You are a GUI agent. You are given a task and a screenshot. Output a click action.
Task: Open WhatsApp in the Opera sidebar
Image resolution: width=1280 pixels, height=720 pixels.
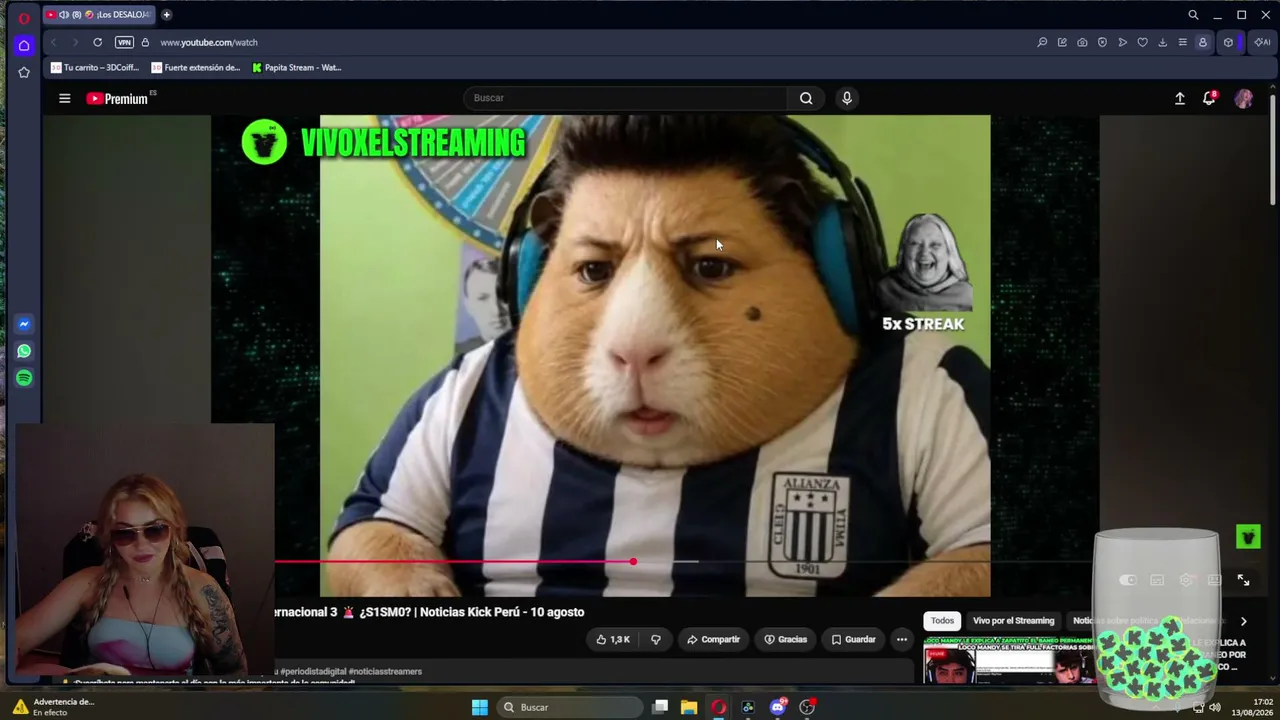click(24, 351)
